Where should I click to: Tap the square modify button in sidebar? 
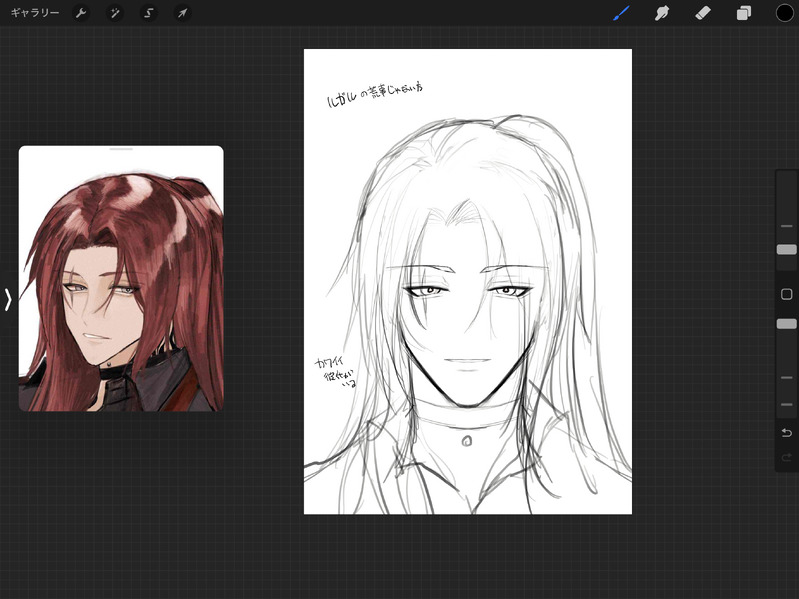pyautogui.click(x=786, y=294)
